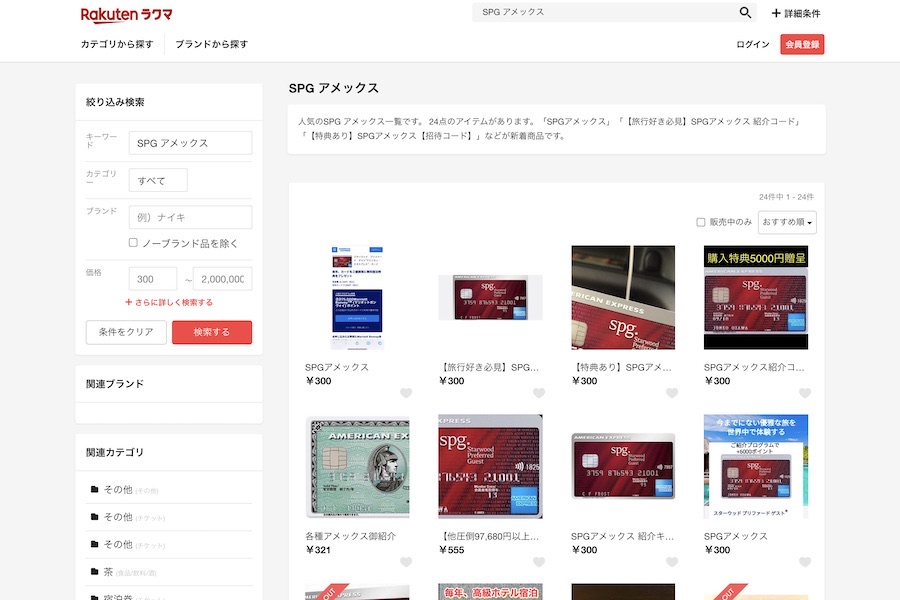900x600 pixels.
Task: Focus the ブランド input field
Action: tap(190, 217)
